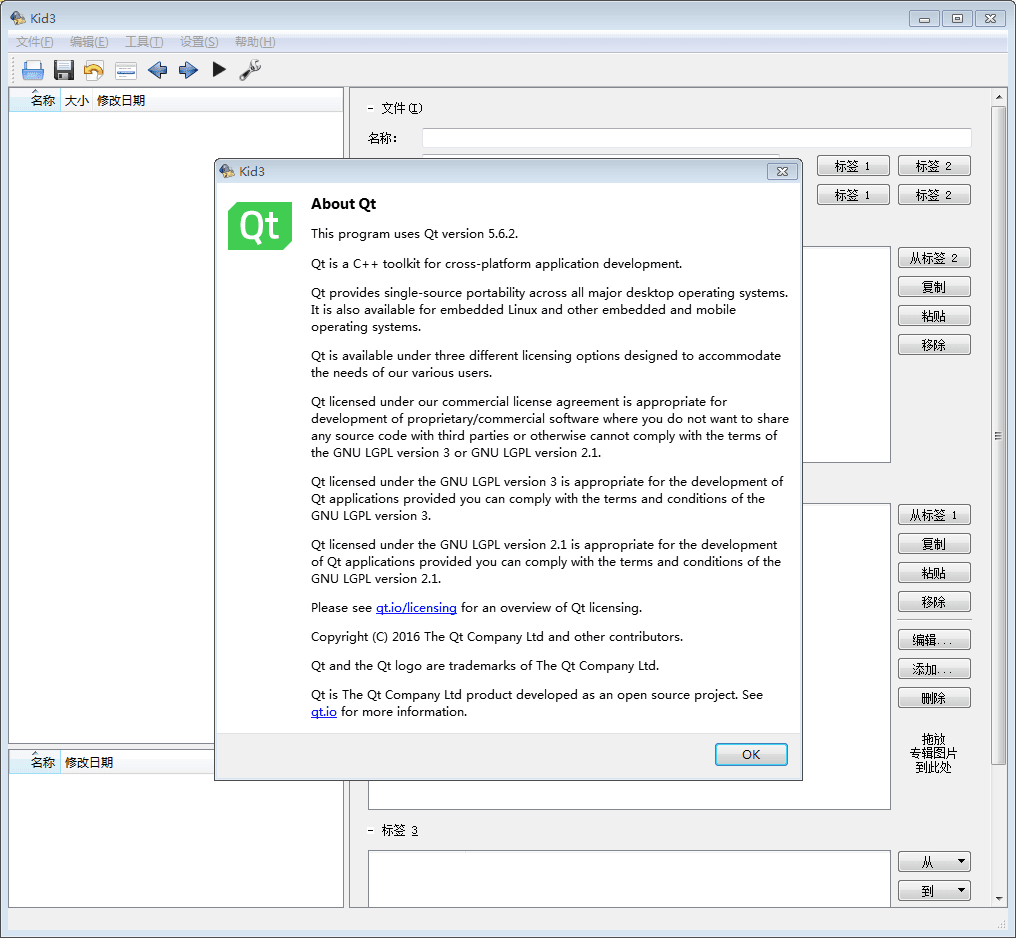Click 移除 below 从标签 2

click(x=934, y=345)
